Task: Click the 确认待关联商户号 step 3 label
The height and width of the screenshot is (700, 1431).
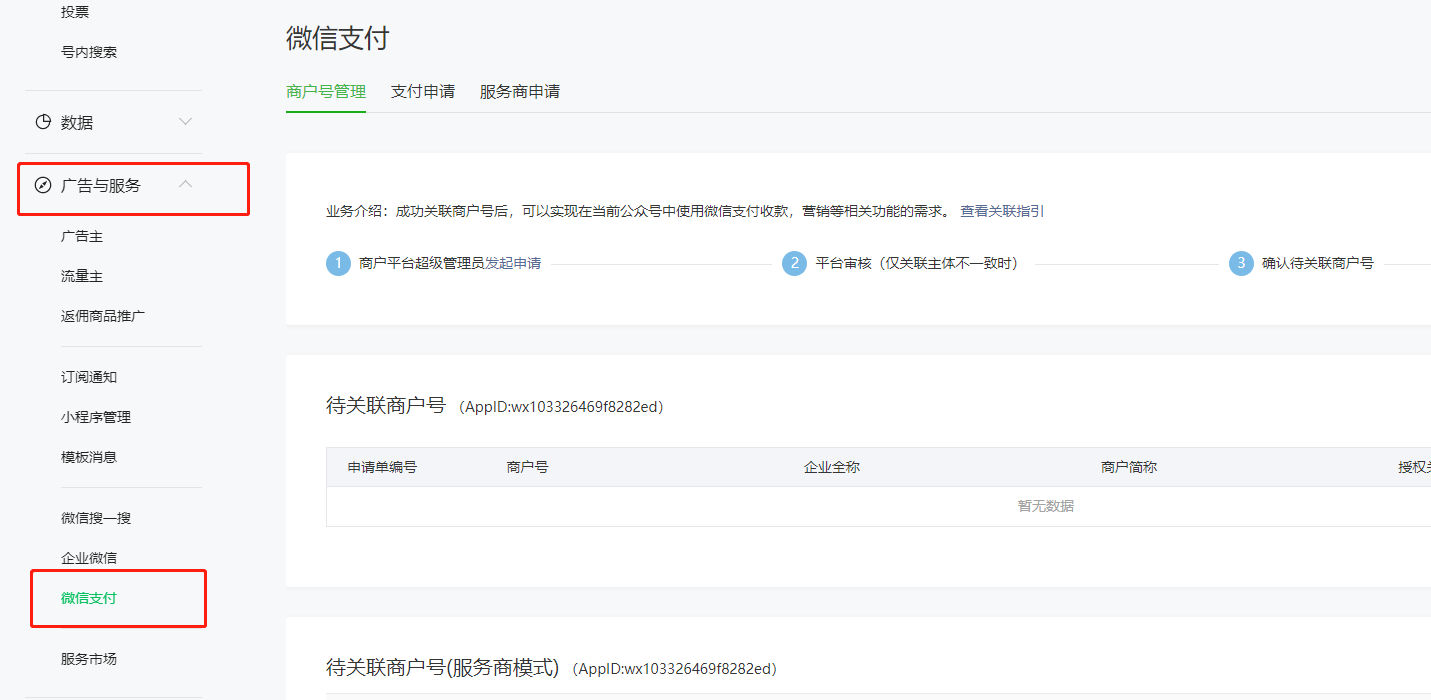Action: (1317, 263)
